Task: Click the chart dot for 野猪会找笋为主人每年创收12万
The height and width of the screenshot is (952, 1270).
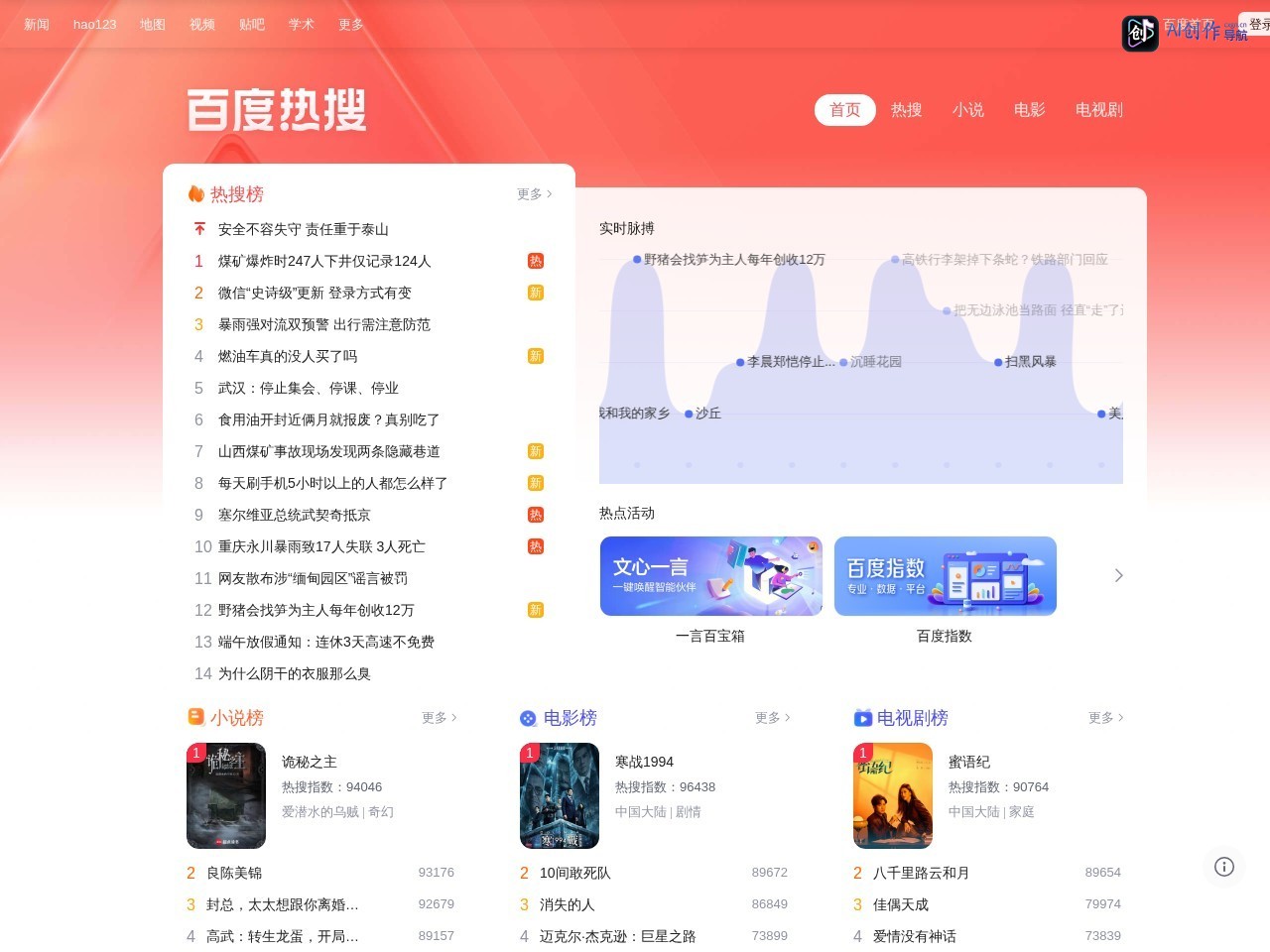Action: (637, 260)
